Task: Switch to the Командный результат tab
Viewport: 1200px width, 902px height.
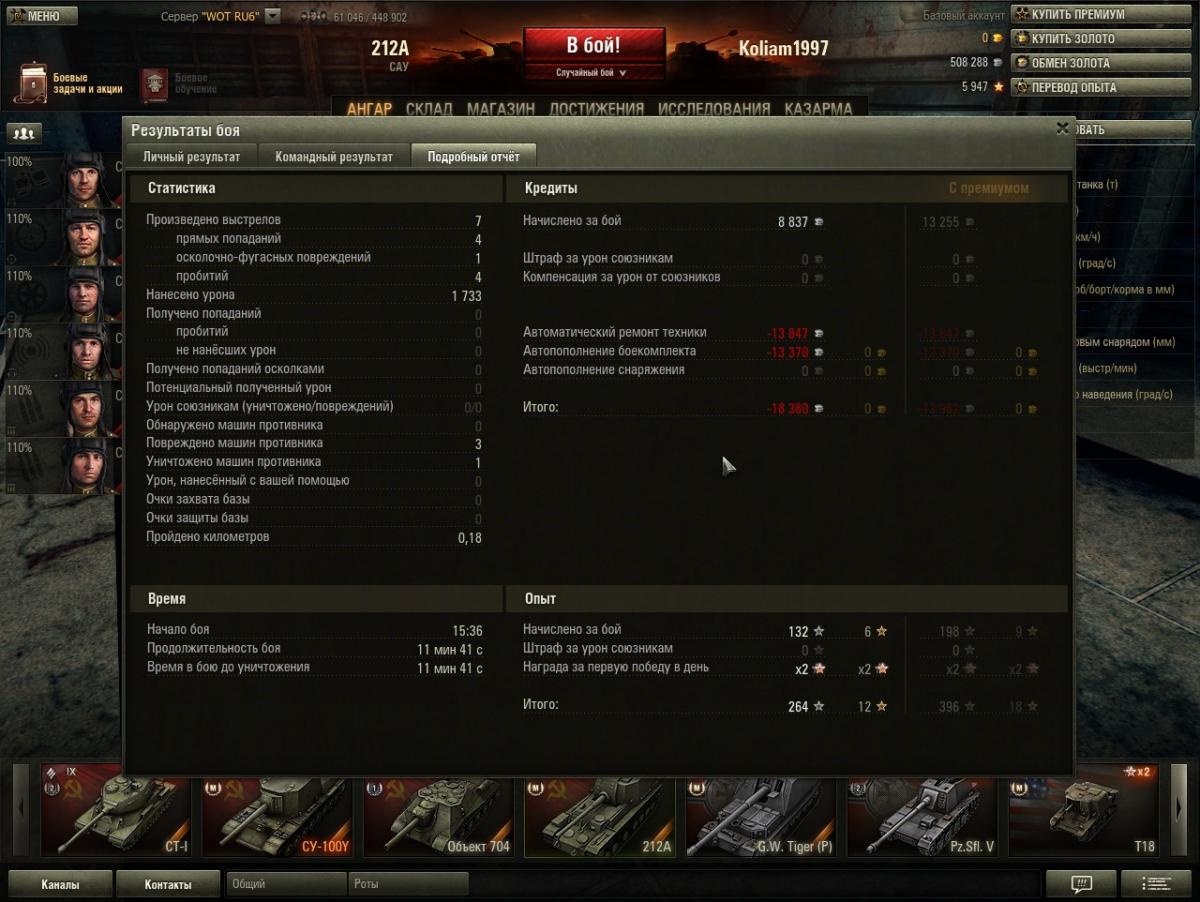Action: point(334,156)
